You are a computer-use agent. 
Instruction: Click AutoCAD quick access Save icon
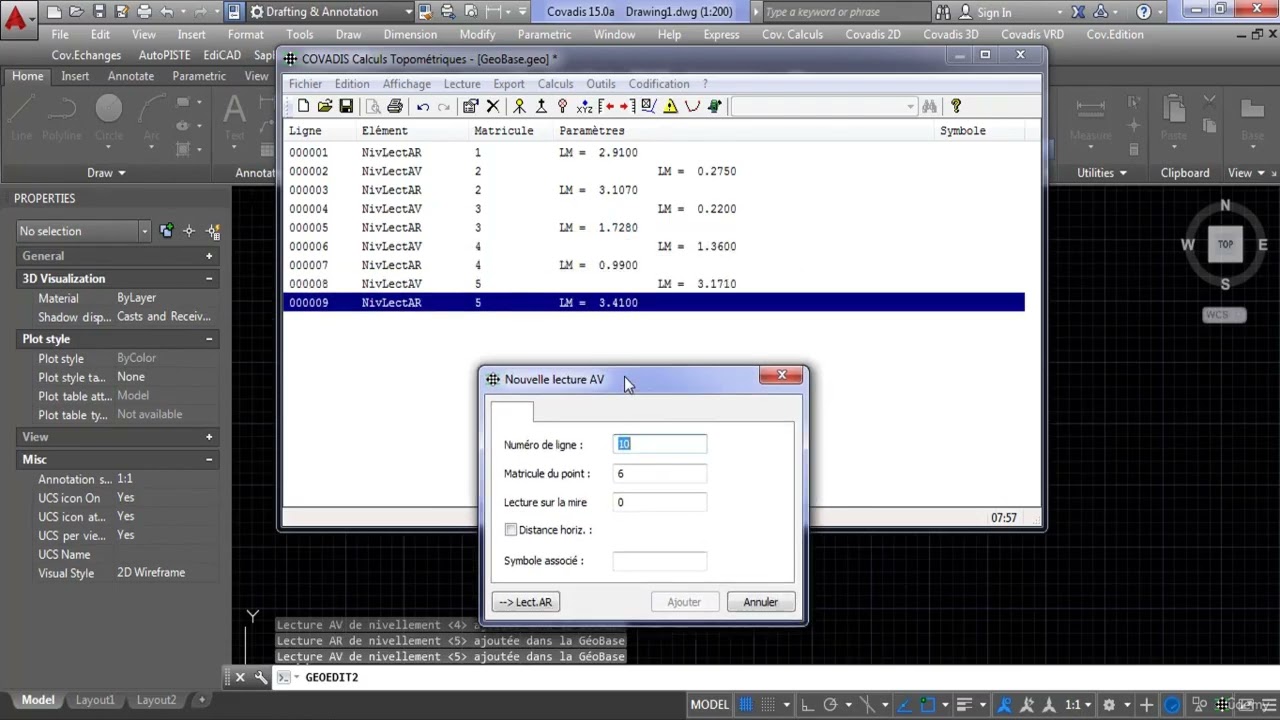[x=99, y=12]
